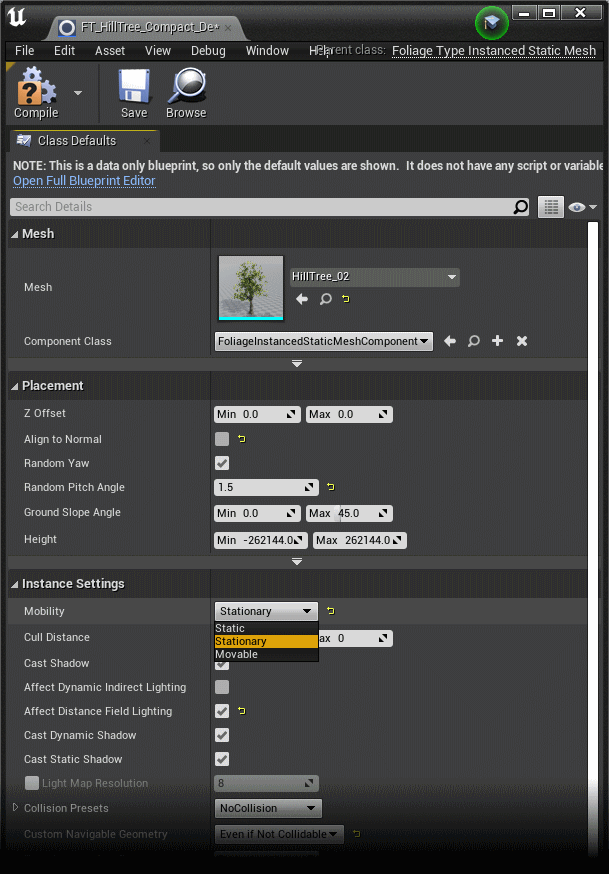609x874 pixels.
Task: Toggle the Random Yaw checkbox
Action: coord(221,463)
